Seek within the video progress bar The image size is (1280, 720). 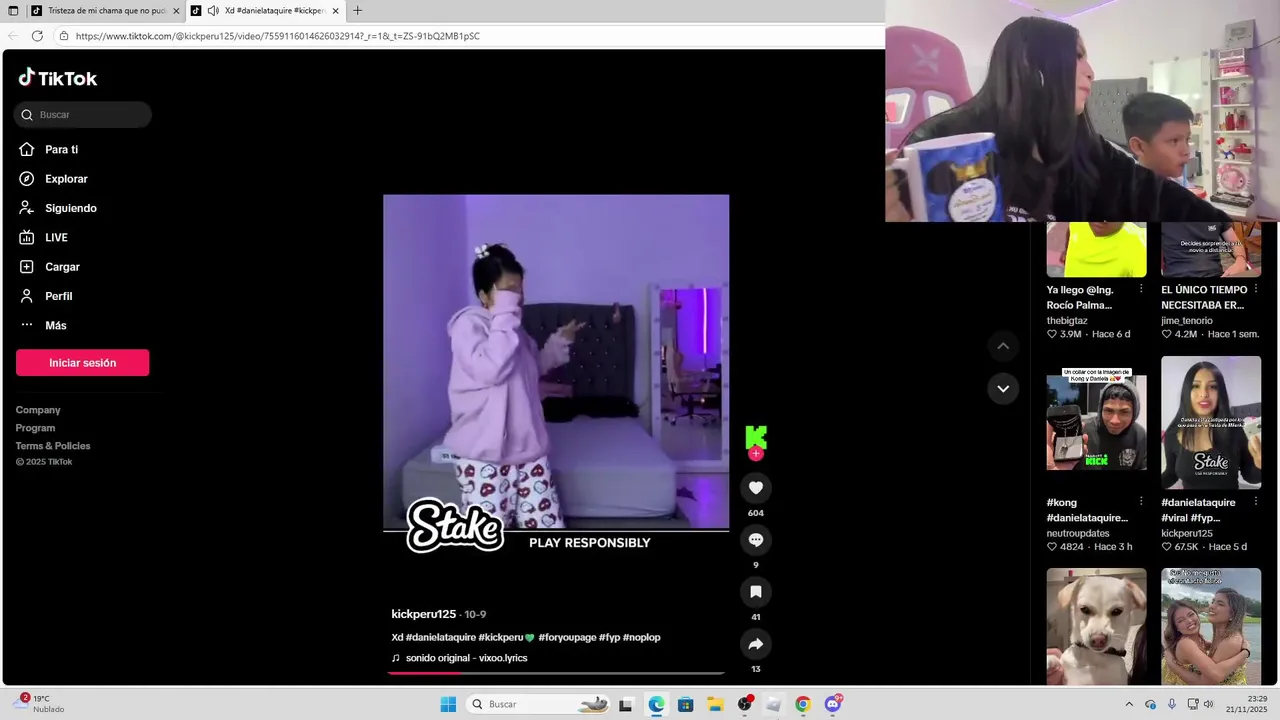click(556, 673)
